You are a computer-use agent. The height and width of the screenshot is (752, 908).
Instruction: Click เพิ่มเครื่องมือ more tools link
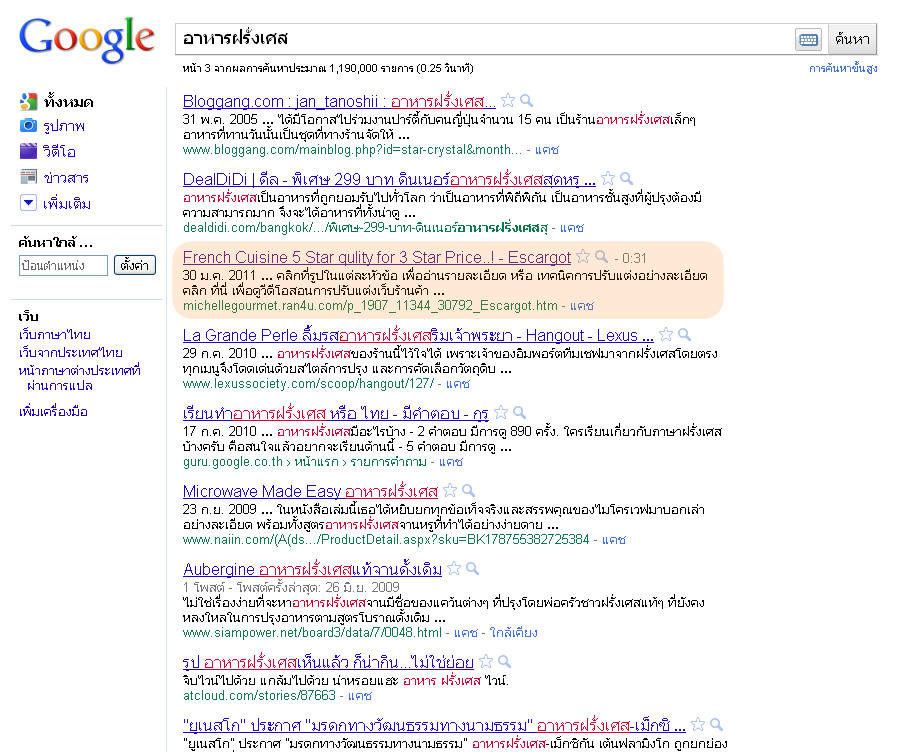click(53, 412)
